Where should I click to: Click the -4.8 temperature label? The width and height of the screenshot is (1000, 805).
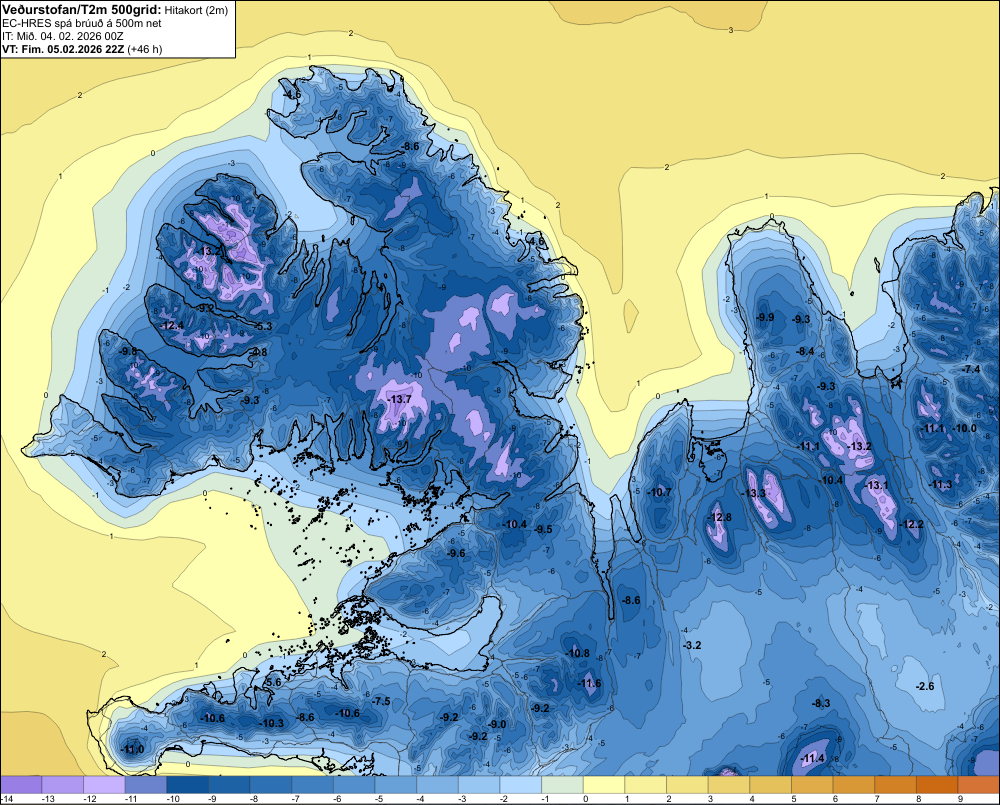click(259, 352)
